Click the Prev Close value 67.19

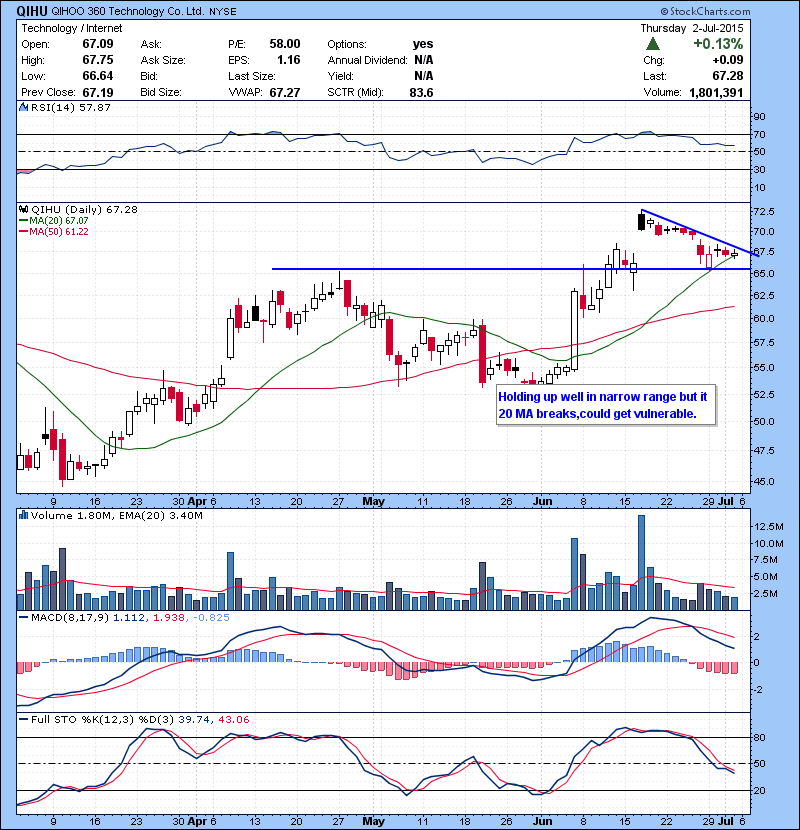pyautogui.click(x=98, y=93)
